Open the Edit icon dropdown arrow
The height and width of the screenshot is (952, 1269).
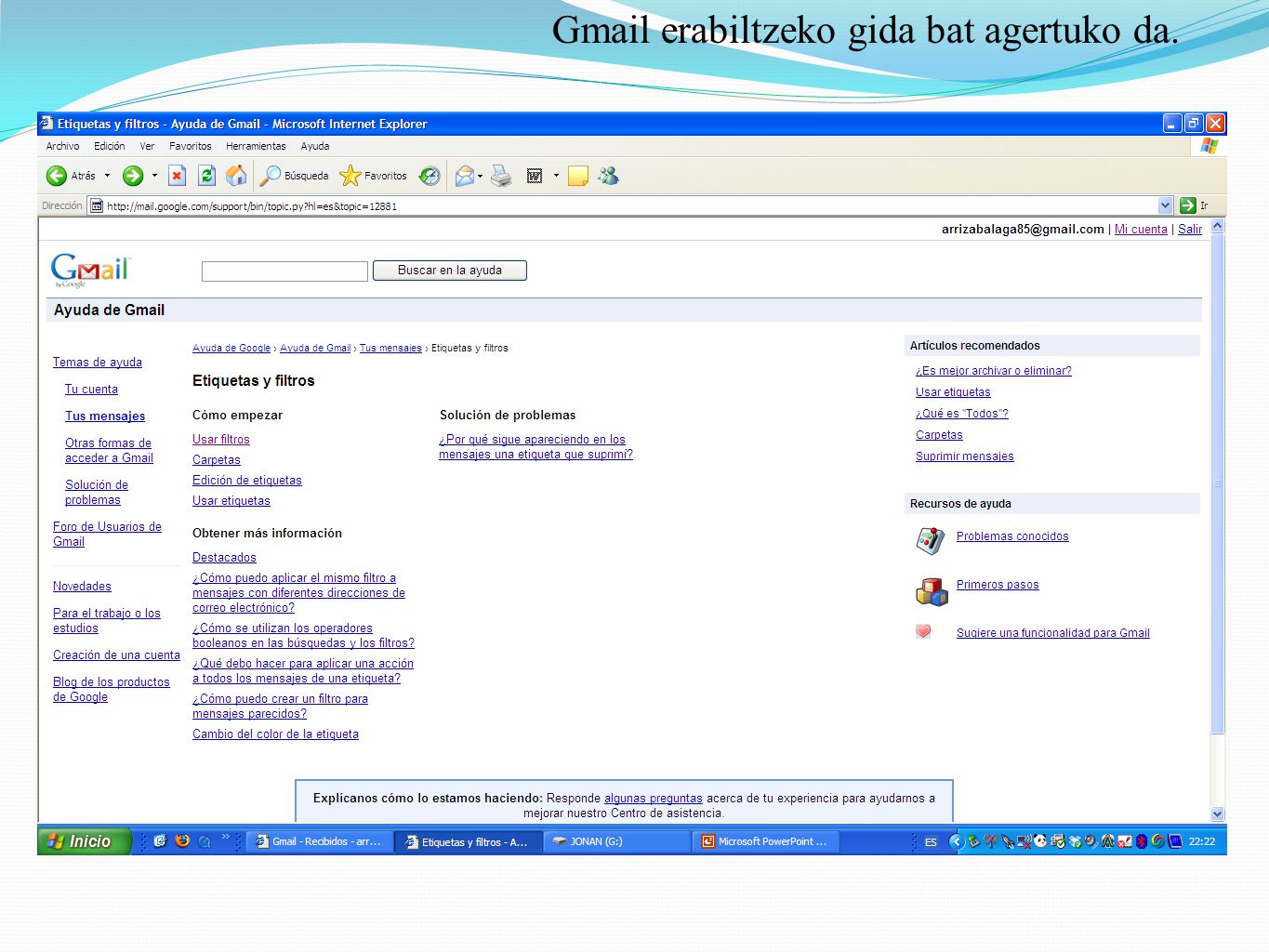(556, 176)
